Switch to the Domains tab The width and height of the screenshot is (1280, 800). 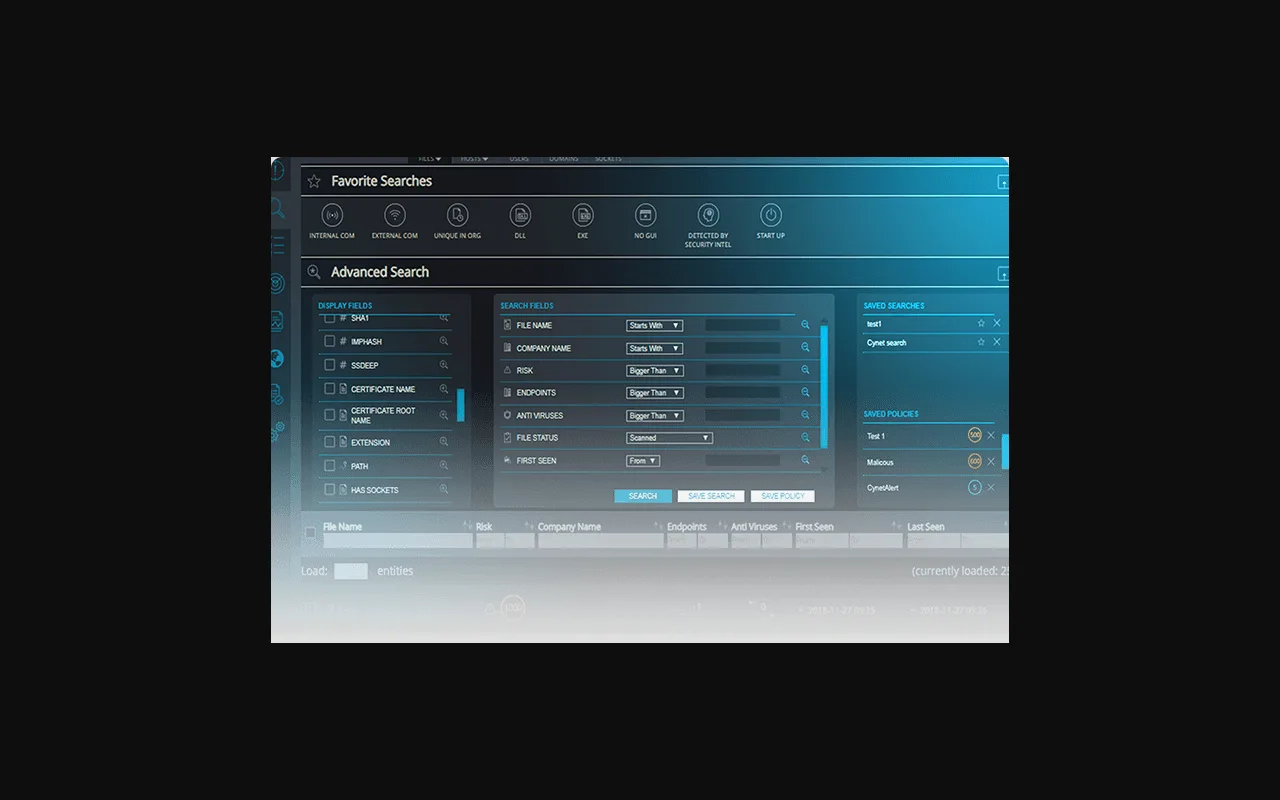(x=564, y=159)
